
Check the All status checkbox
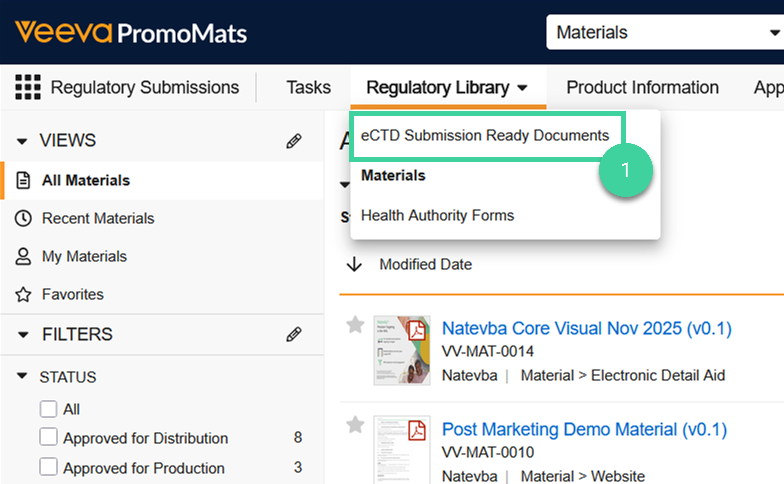pos(48,409)
